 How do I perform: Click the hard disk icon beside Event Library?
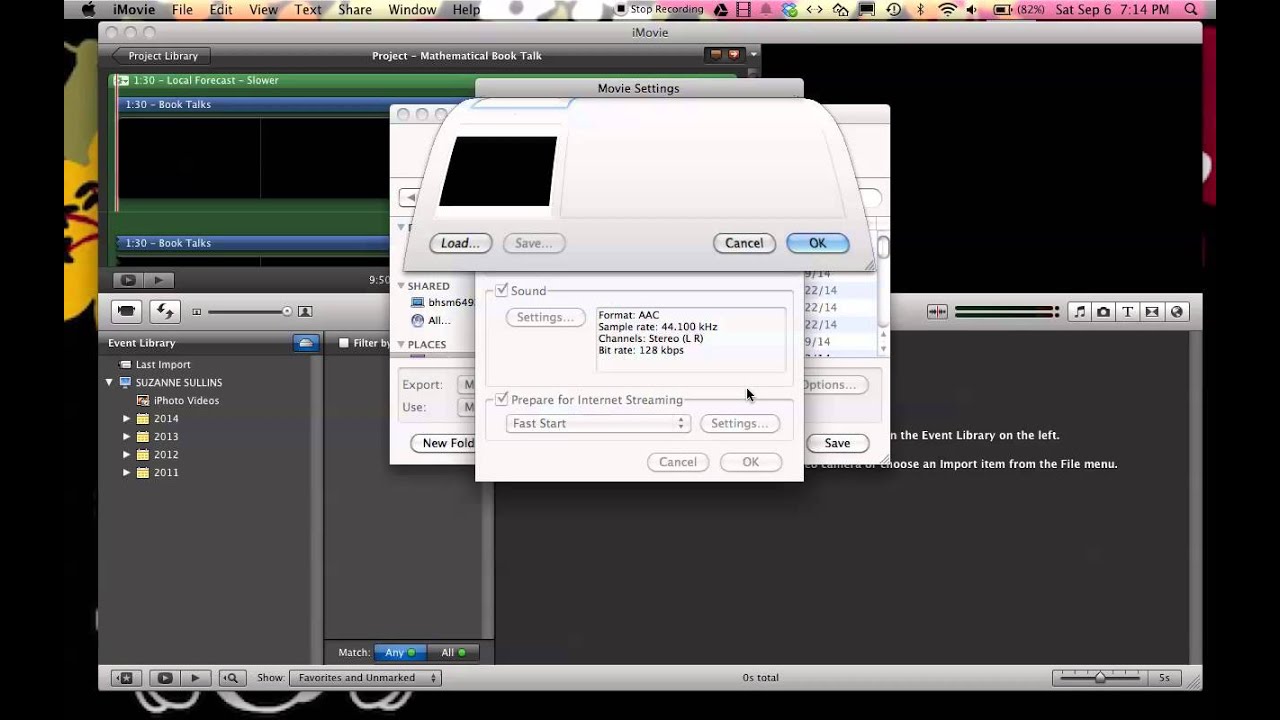point(306,343)
